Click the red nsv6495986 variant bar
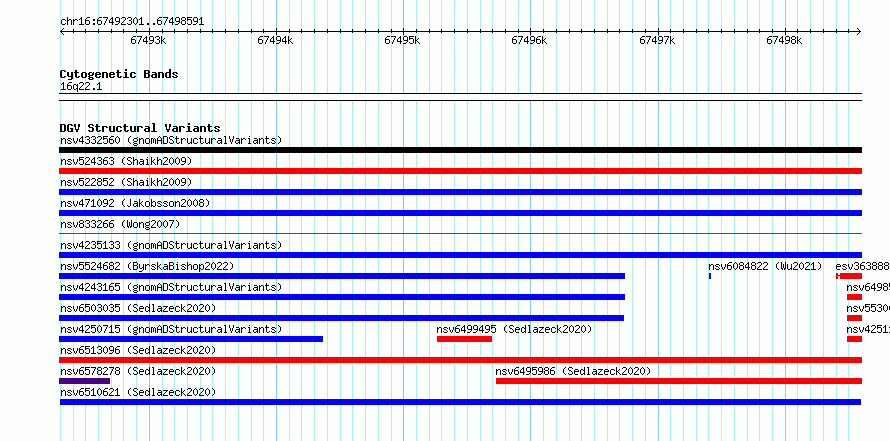Screen dimensions: 890x441 coord(679,381)
